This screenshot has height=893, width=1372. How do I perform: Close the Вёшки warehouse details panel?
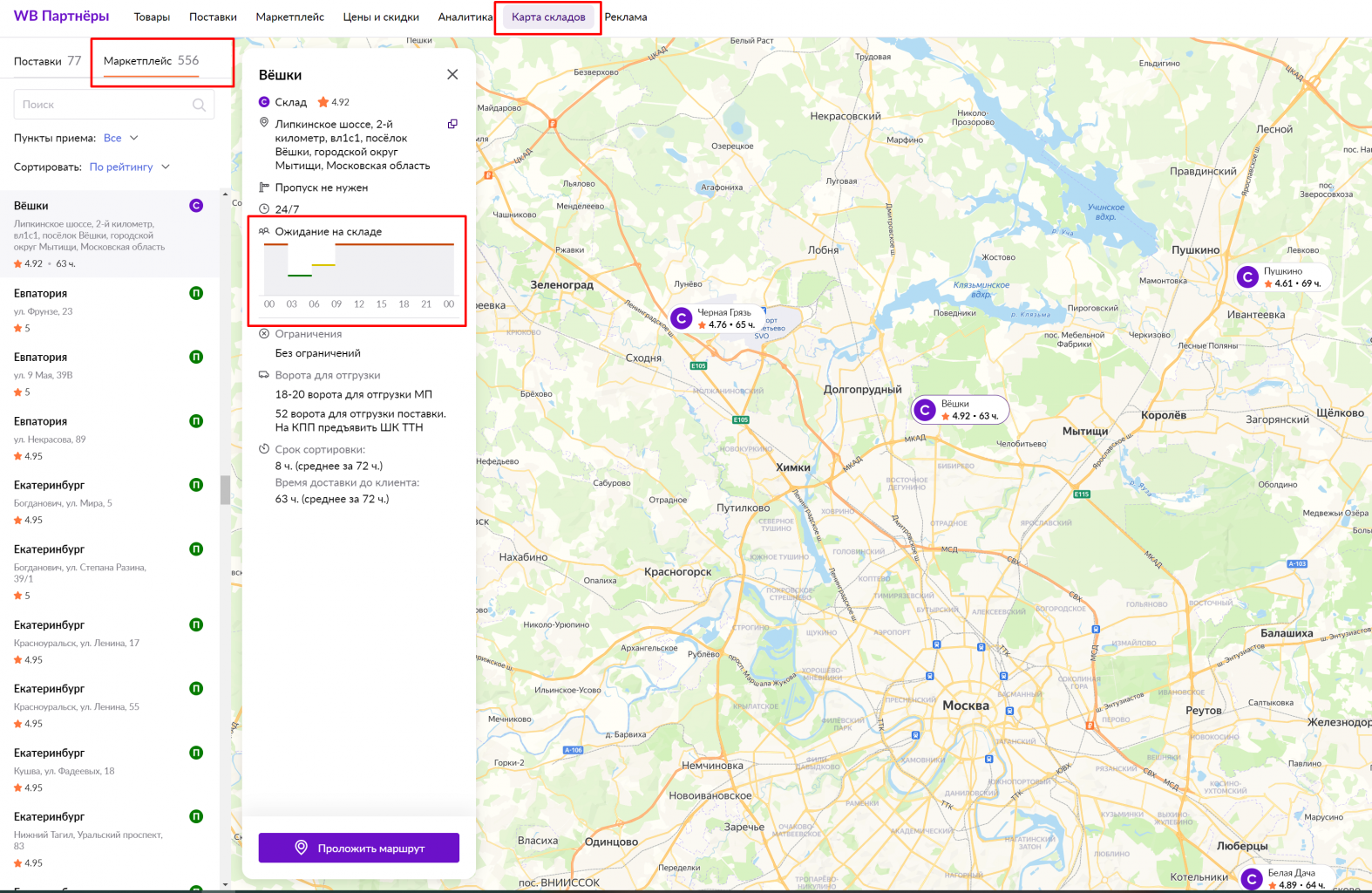pos(452,74)
